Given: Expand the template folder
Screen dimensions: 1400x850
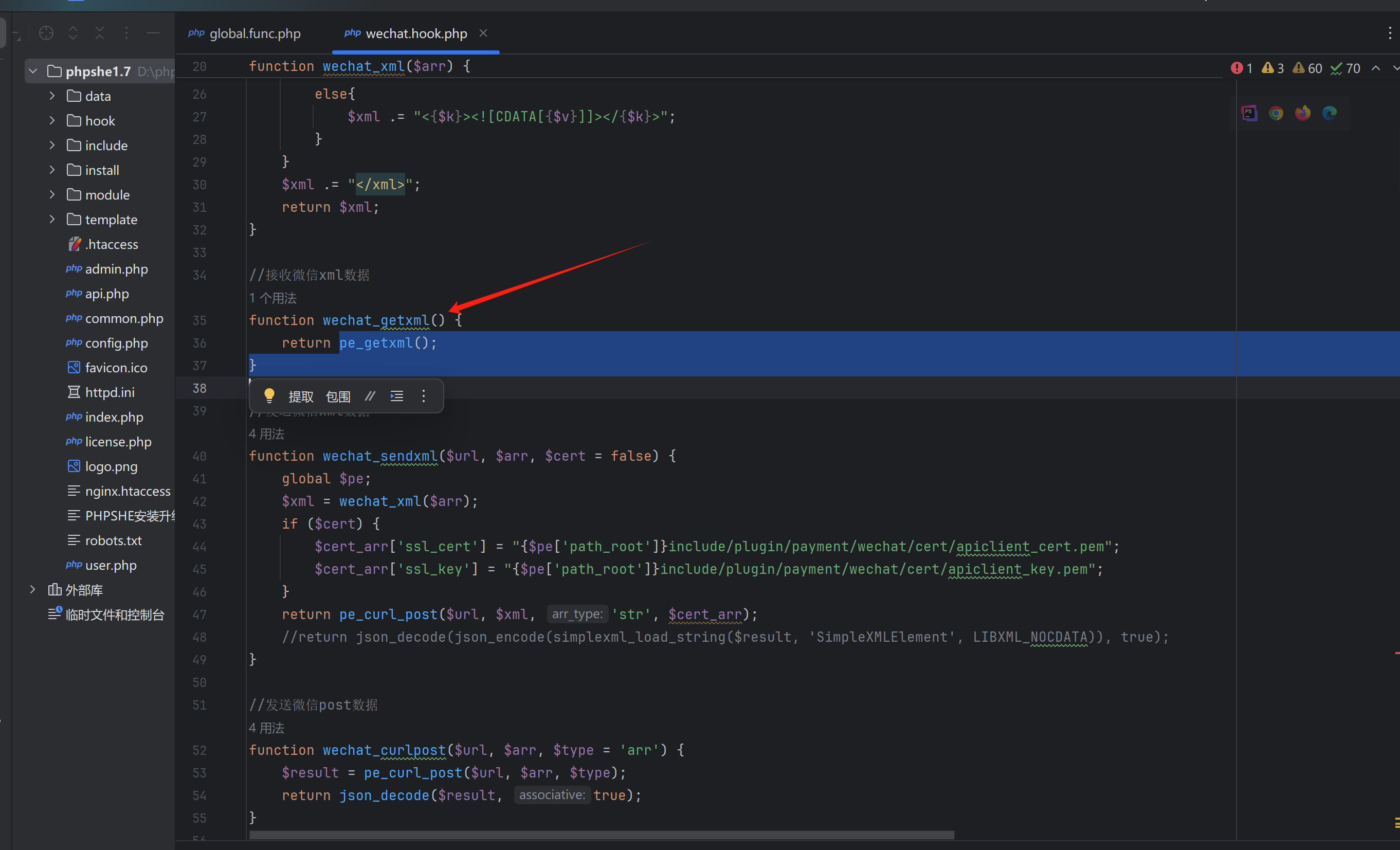Looking at the screenshot, I should coord(52,220).
